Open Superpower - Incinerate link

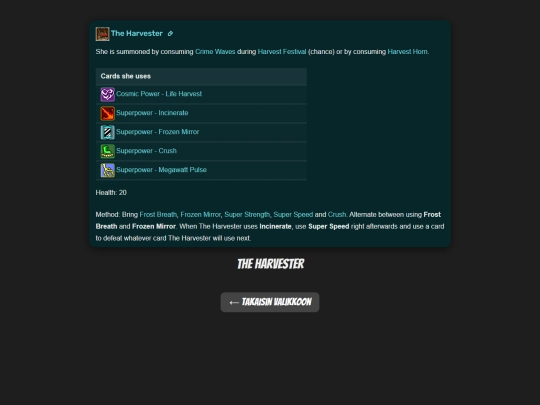[152, 113]
